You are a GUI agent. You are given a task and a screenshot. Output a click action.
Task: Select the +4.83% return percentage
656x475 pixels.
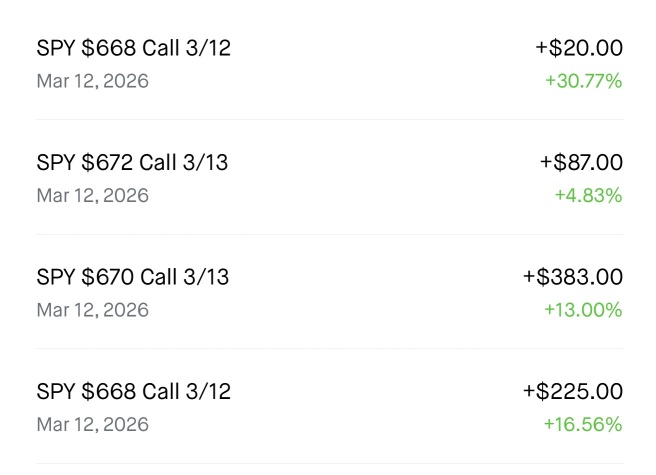click(589, 195)
